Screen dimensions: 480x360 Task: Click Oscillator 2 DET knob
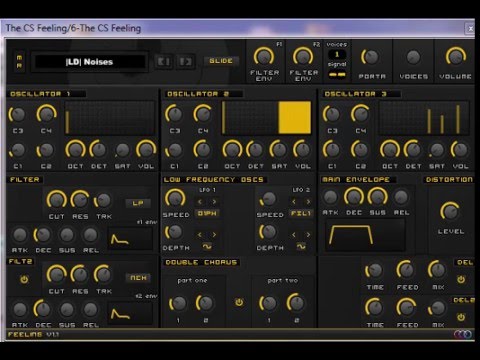(x=255, y=150)
